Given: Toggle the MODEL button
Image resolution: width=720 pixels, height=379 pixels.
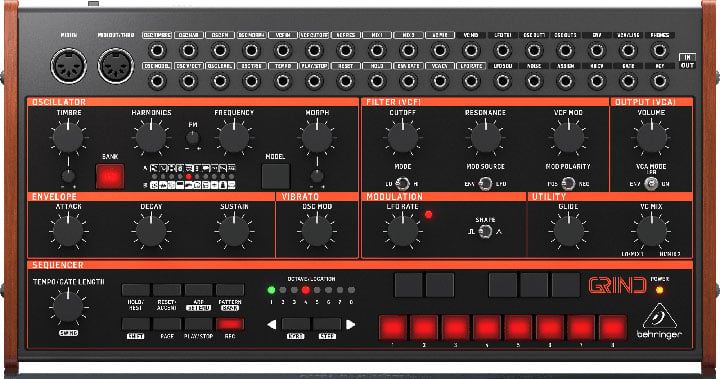Looking at the screenshot, I should click(276, 176).
